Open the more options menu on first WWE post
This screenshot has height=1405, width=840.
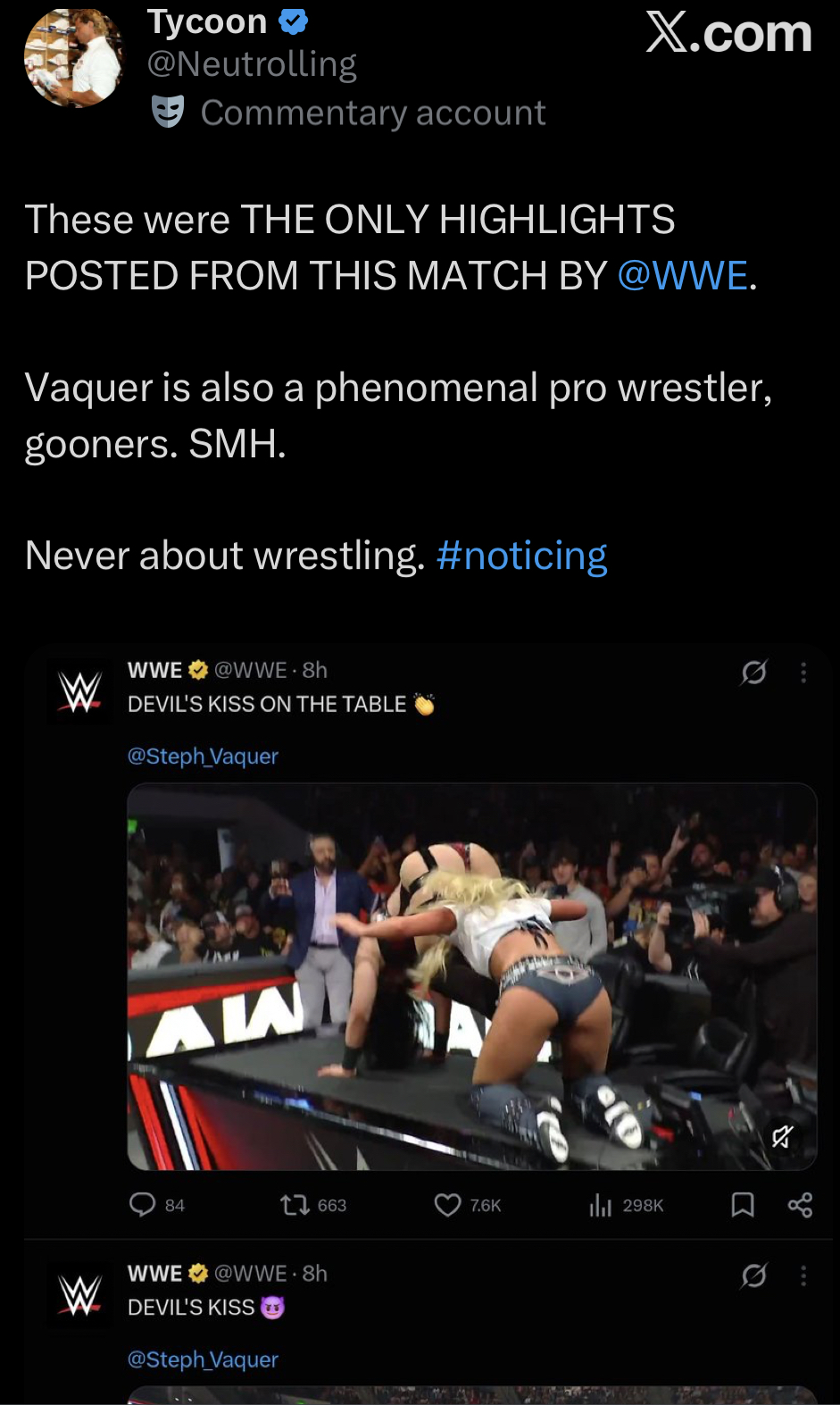[x=803, y=672]
